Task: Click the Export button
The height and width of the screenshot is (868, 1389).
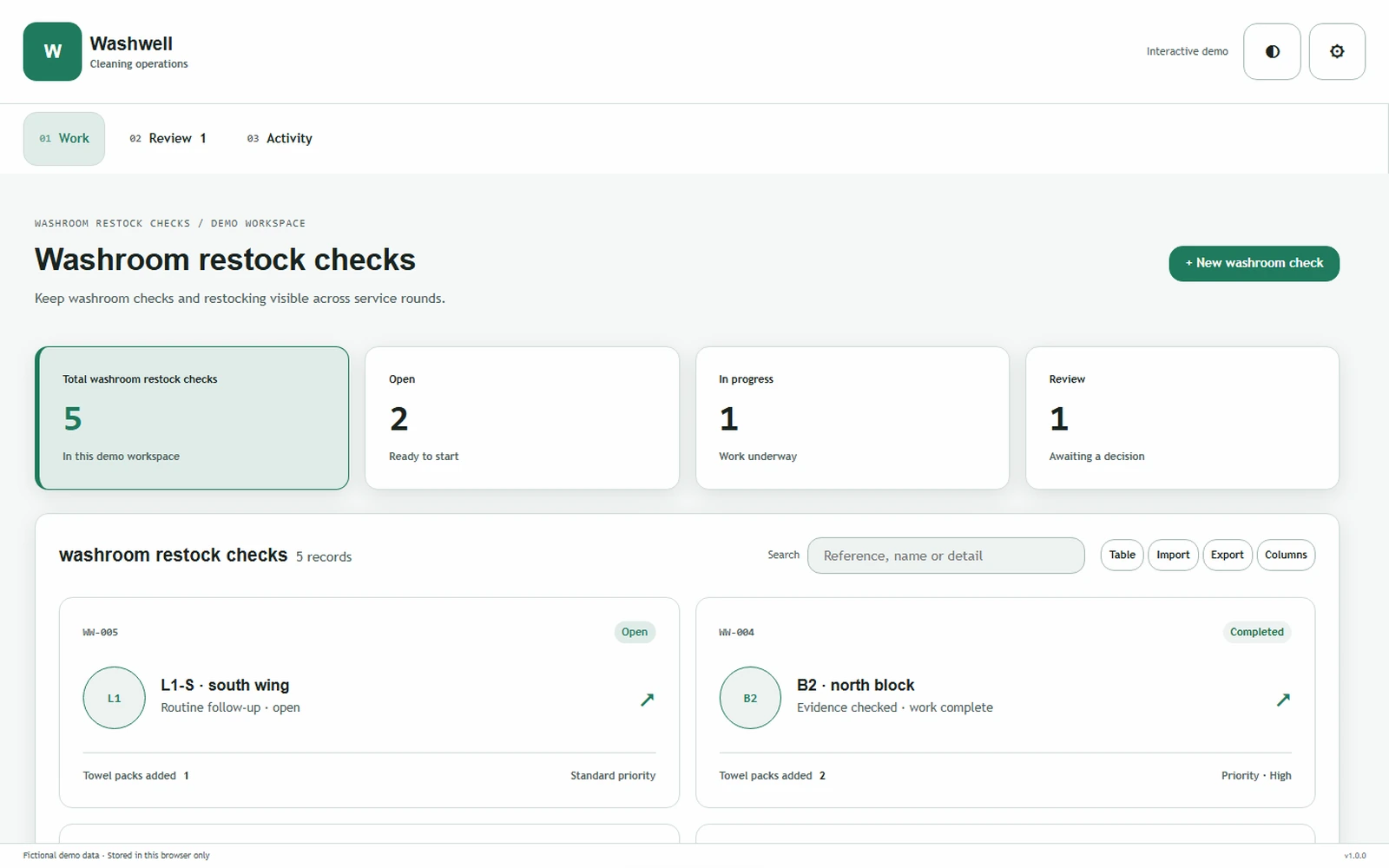Action: click(x=1227, y=556)
